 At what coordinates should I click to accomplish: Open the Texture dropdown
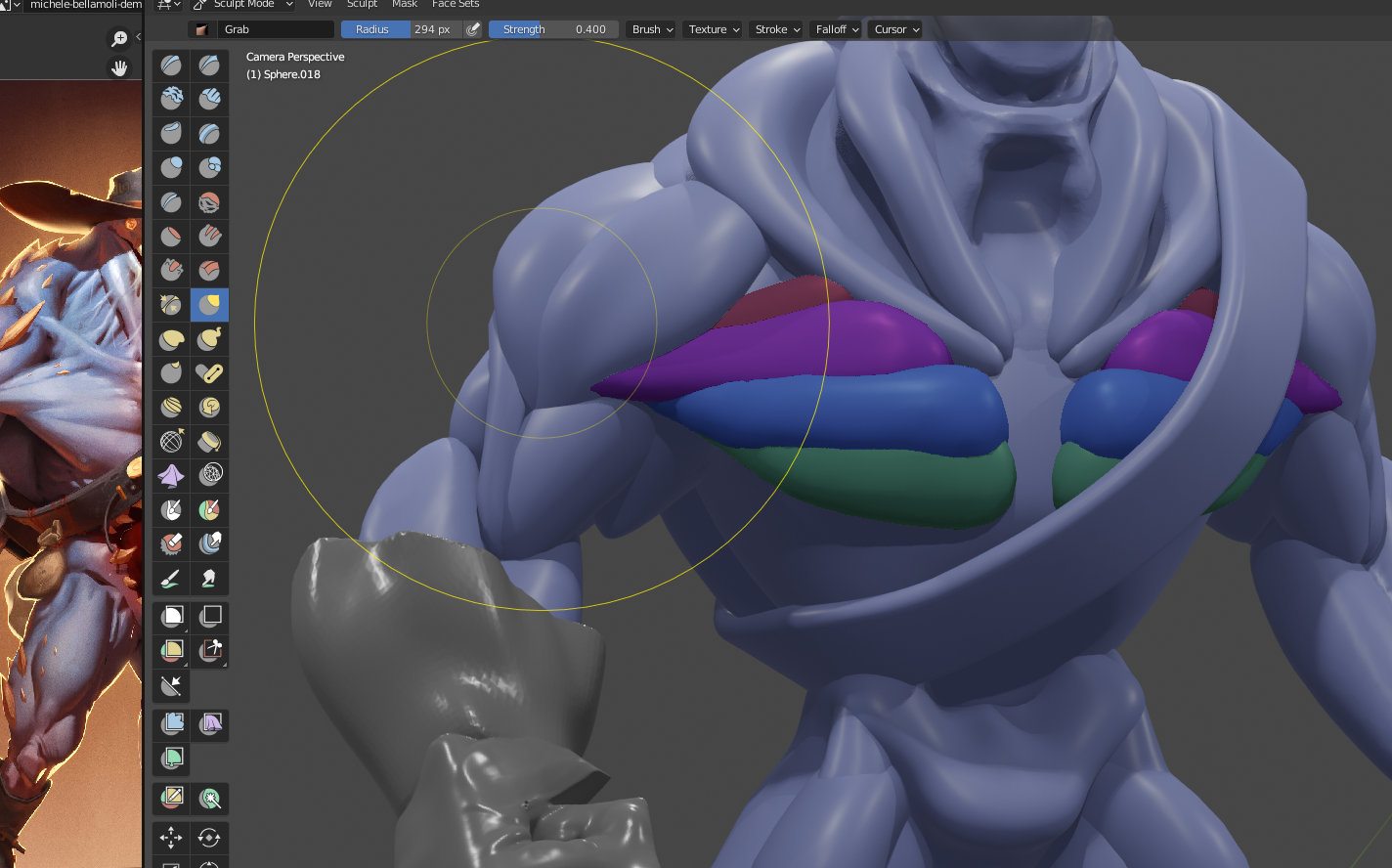point(714,29)
